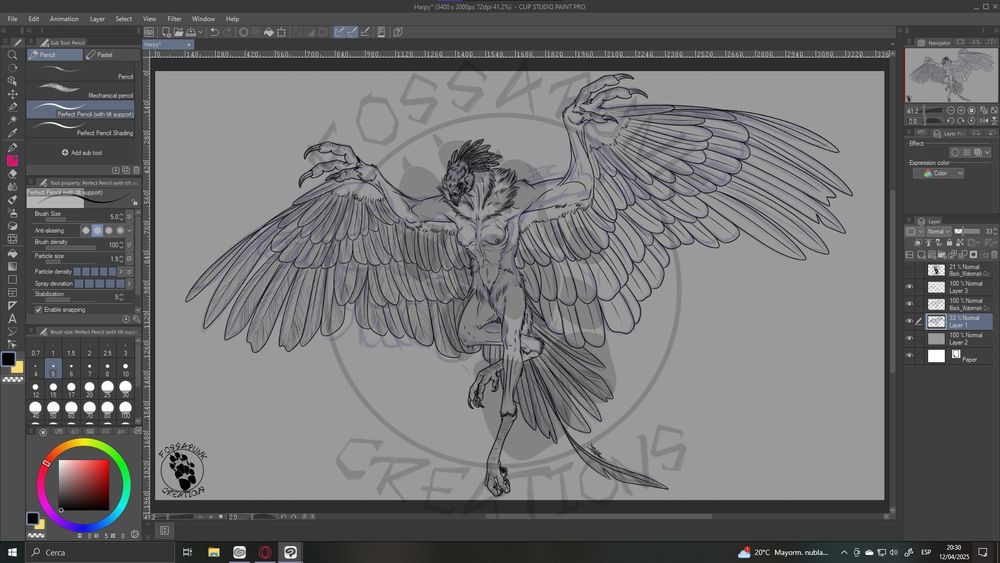Screen dimensions: 1000x563
Task: Show the 21% Back_Watermark layer
Action: 909,270
